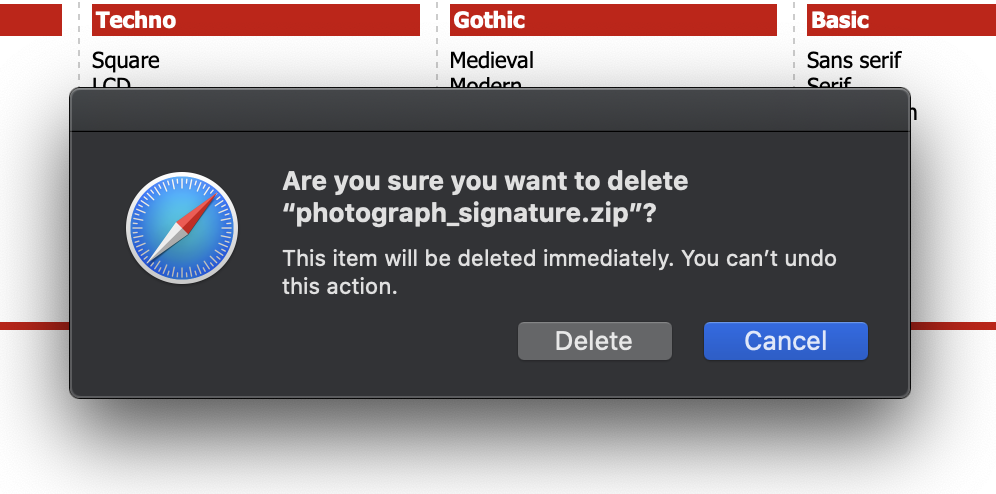Click the red divider line right of dialog
996x494 pixels.
click(x=953, y=326)
